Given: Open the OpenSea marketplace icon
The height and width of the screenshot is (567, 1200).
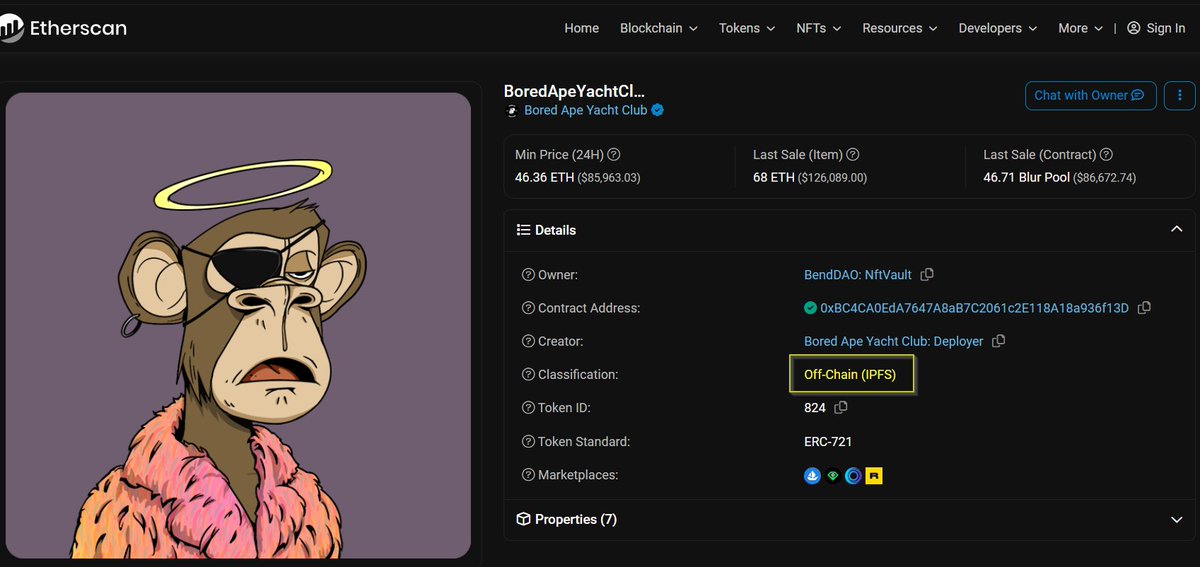Looking at the screenshot, I should [x=812, y=476].
